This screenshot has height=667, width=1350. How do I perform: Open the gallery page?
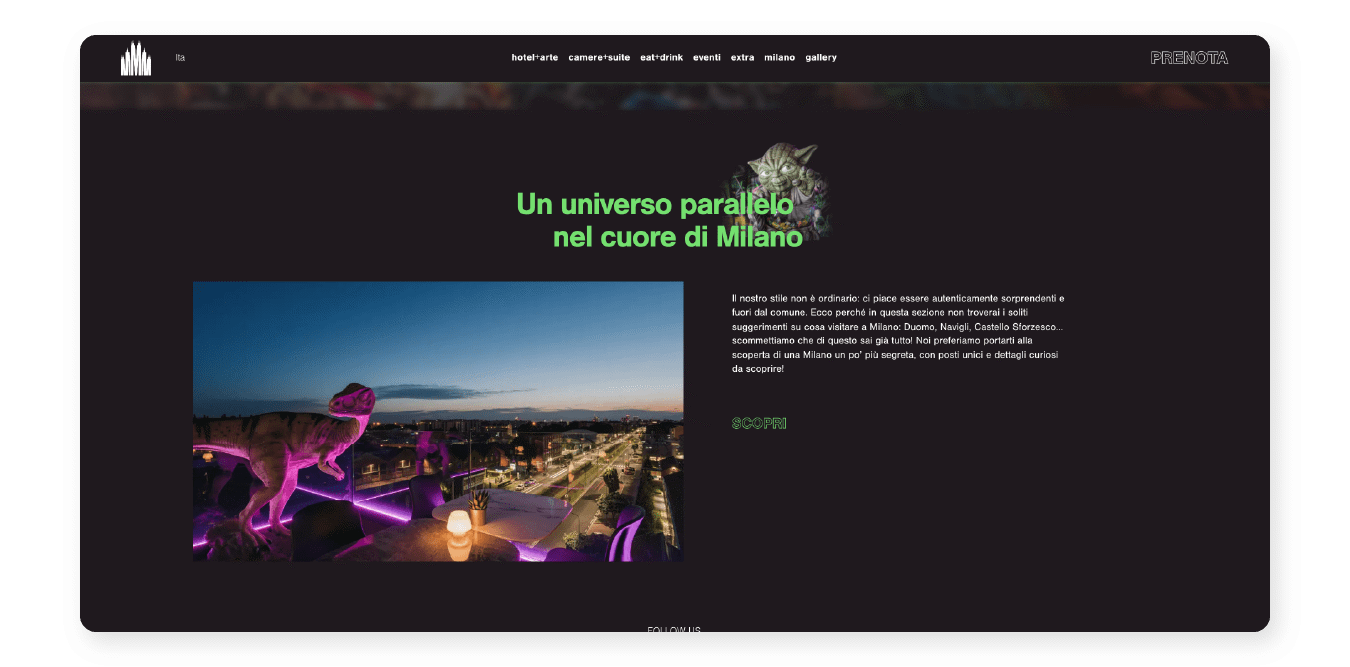click(820, 58)
